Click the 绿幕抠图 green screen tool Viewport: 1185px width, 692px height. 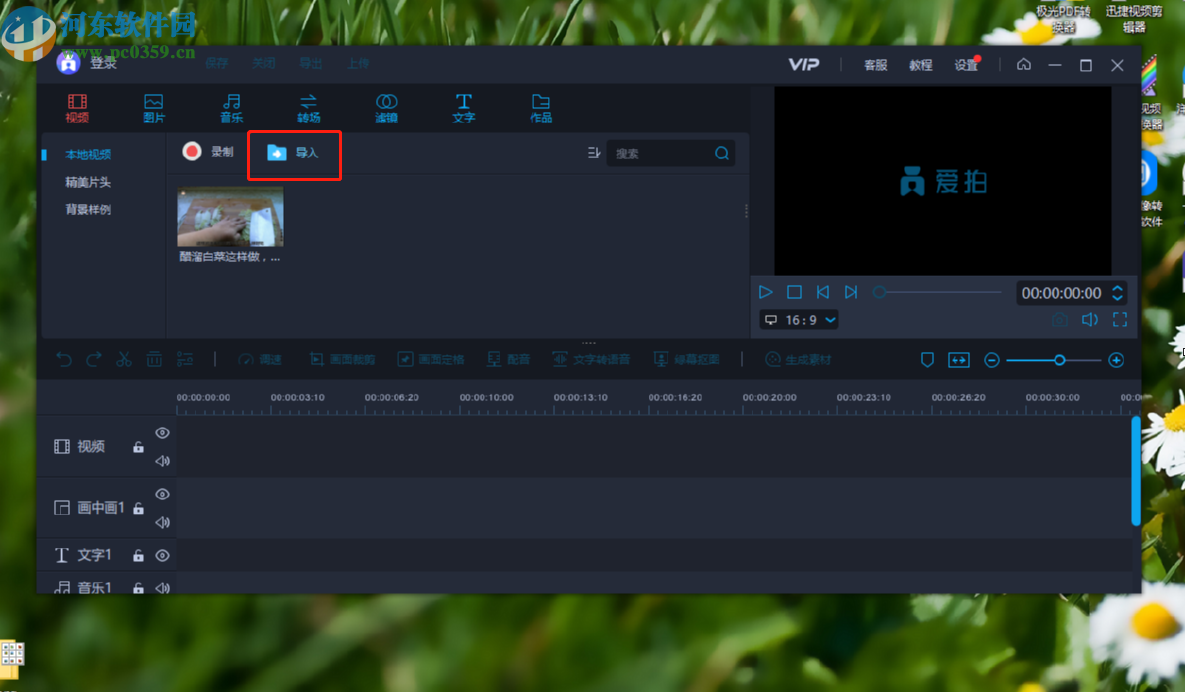tap(686, 360)
